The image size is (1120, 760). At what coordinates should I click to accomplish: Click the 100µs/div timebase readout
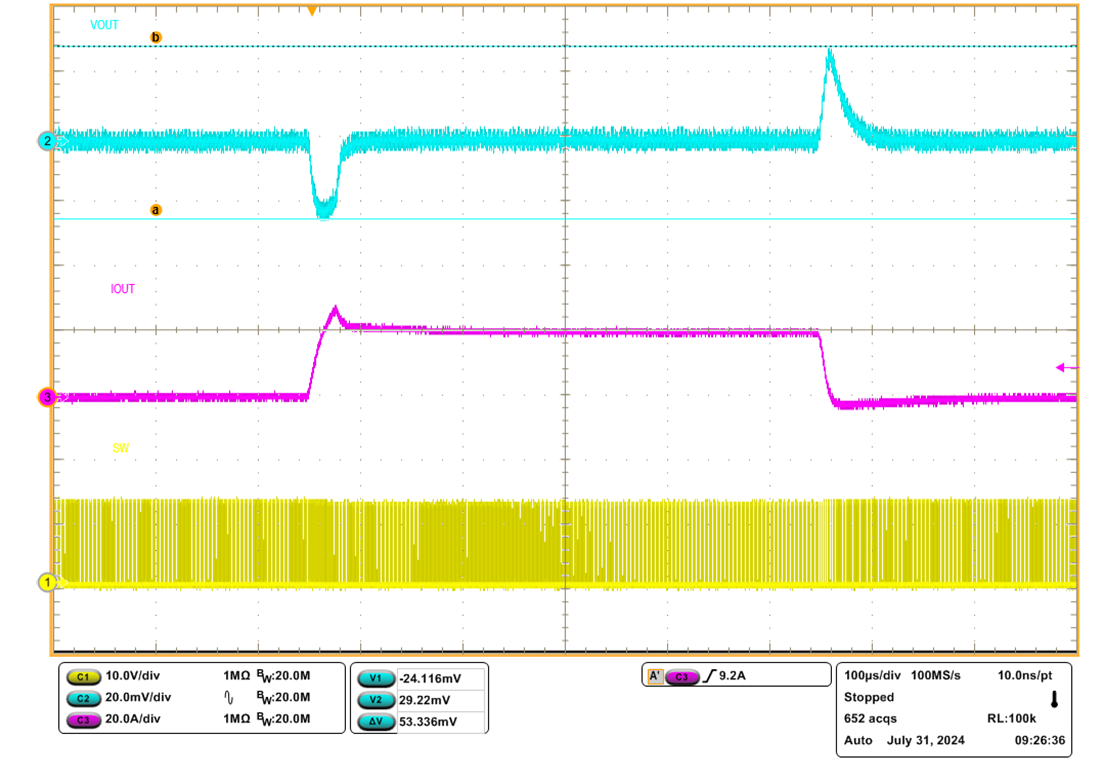pyautogui.click(x=869, y=676)
